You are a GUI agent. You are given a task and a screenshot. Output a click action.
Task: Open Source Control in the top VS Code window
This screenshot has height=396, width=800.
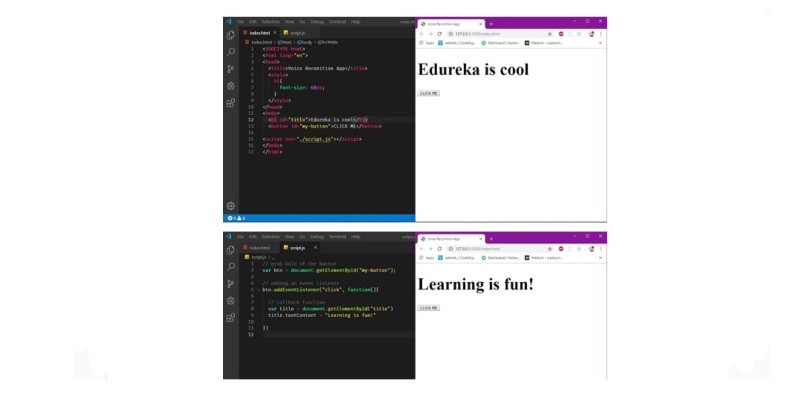(x=231, y=69)
